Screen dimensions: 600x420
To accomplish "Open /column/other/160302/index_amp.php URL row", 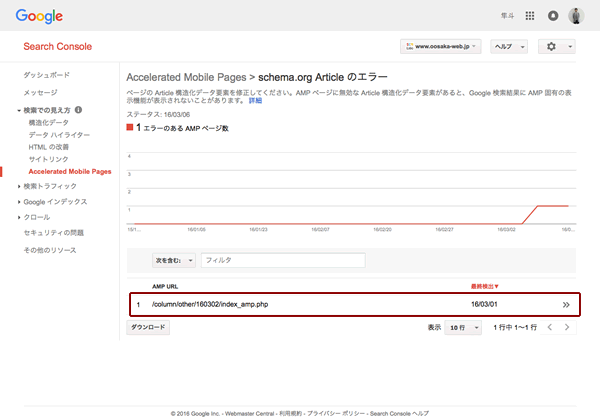I will click(355, 304).
